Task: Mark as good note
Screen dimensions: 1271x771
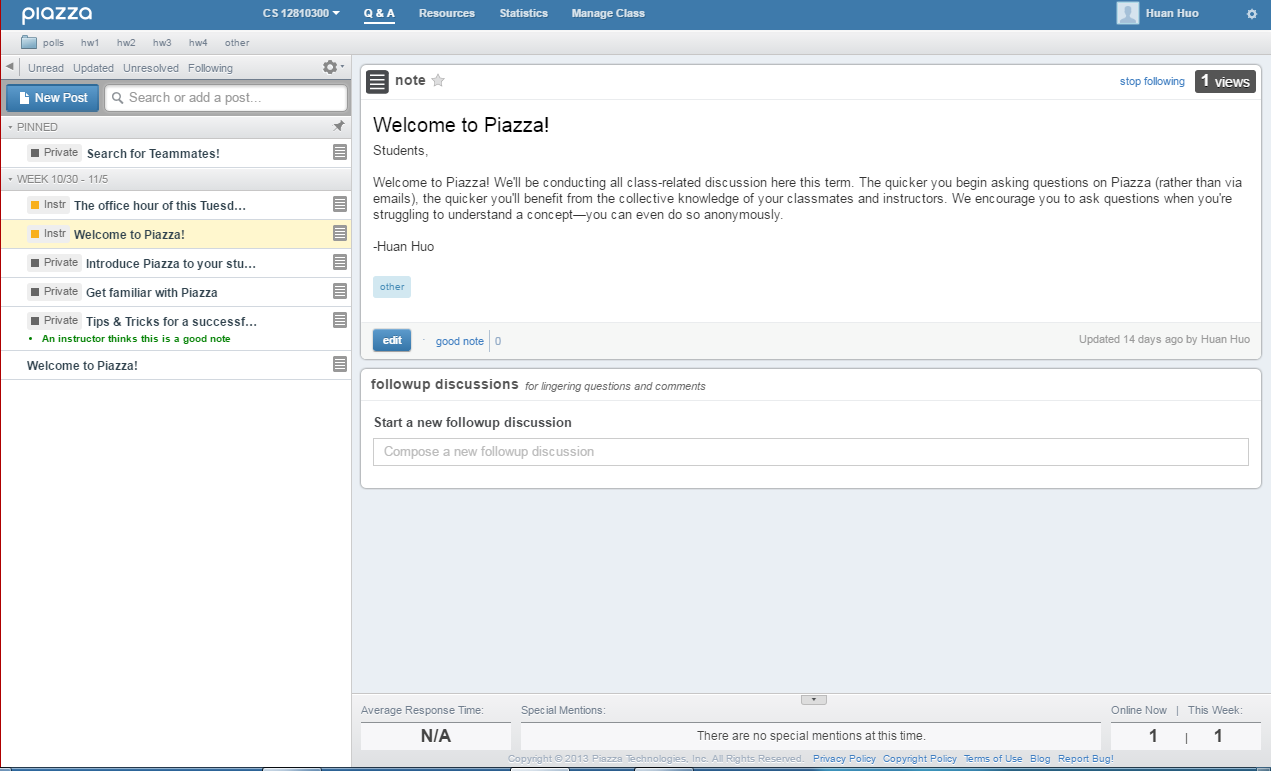Action: coord(460,341)
